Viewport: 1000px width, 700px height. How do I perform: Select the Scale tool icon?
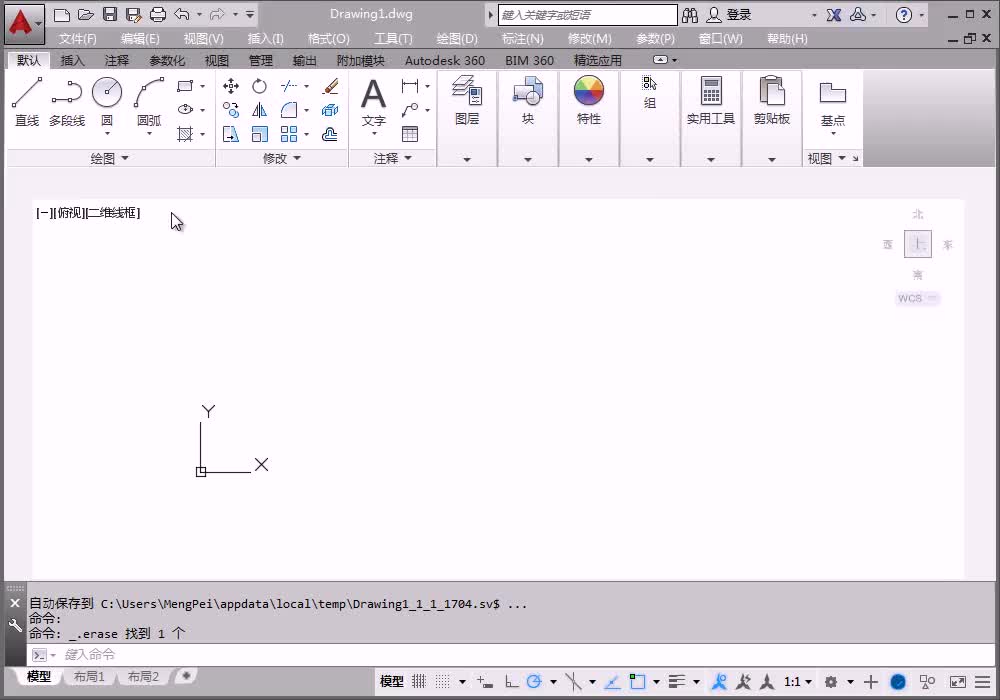[x=259, y=134]
